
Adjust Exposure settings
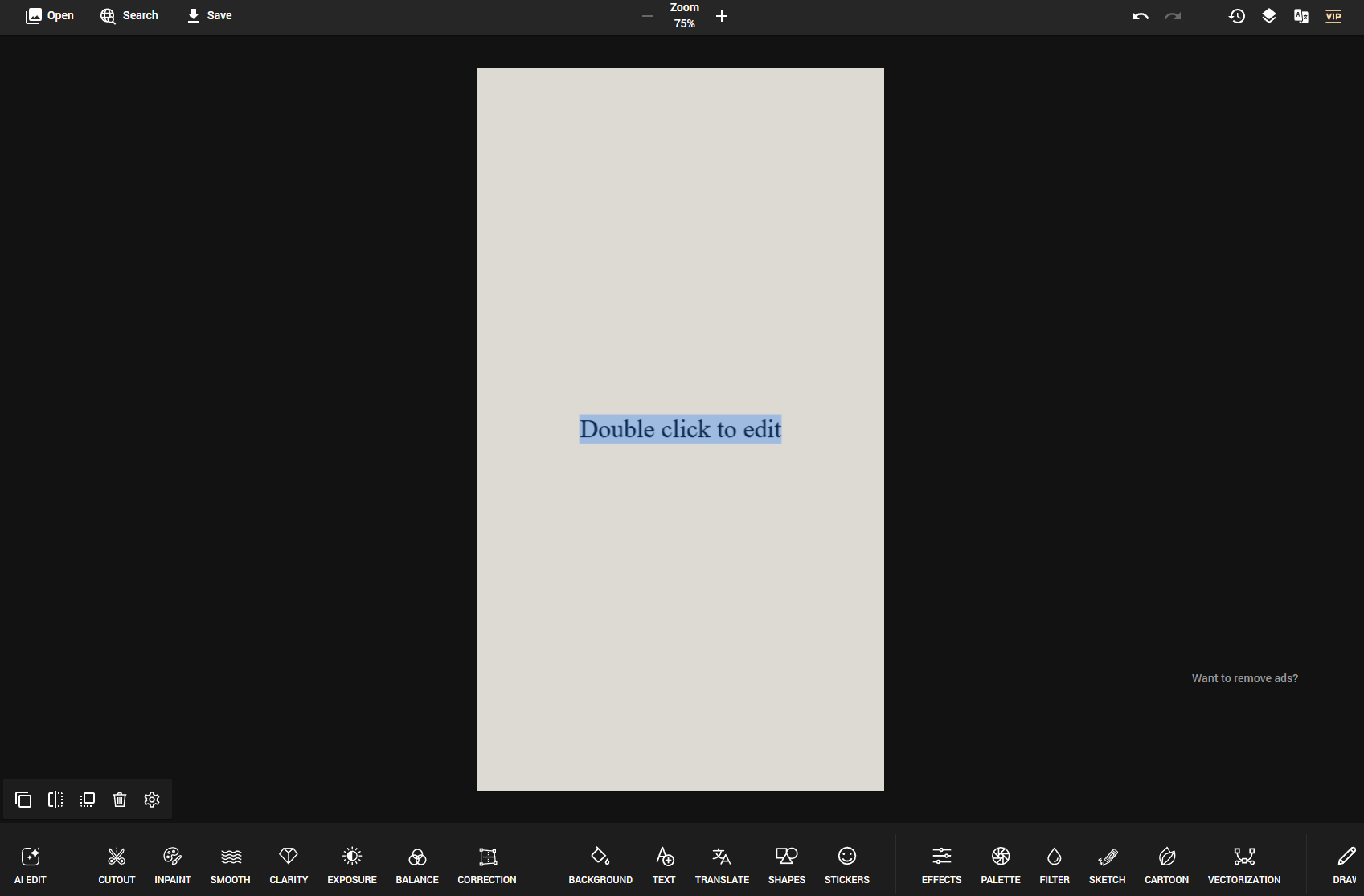[352, 865]
